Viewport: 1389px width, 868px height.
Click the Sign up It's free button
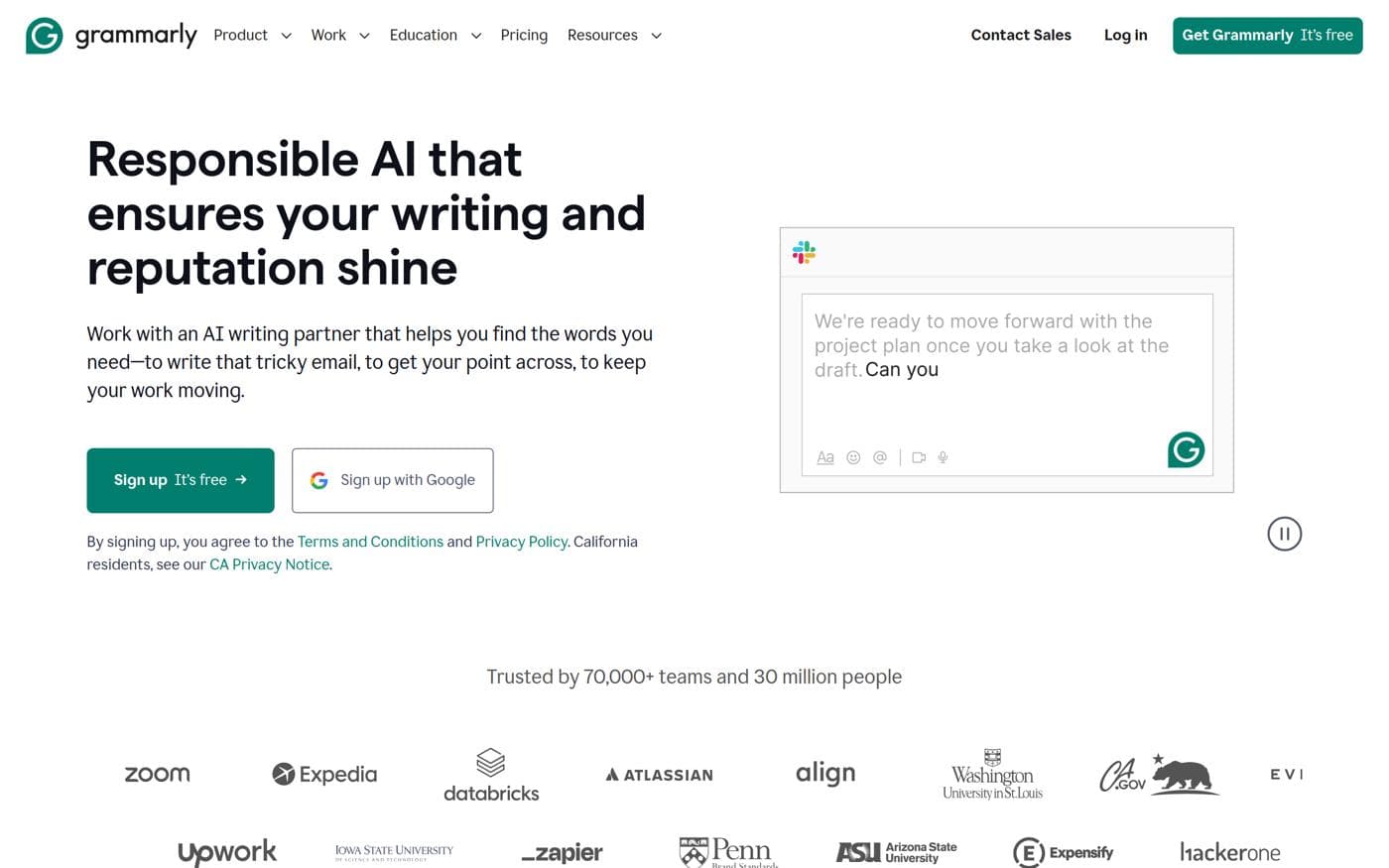point(180,480)
